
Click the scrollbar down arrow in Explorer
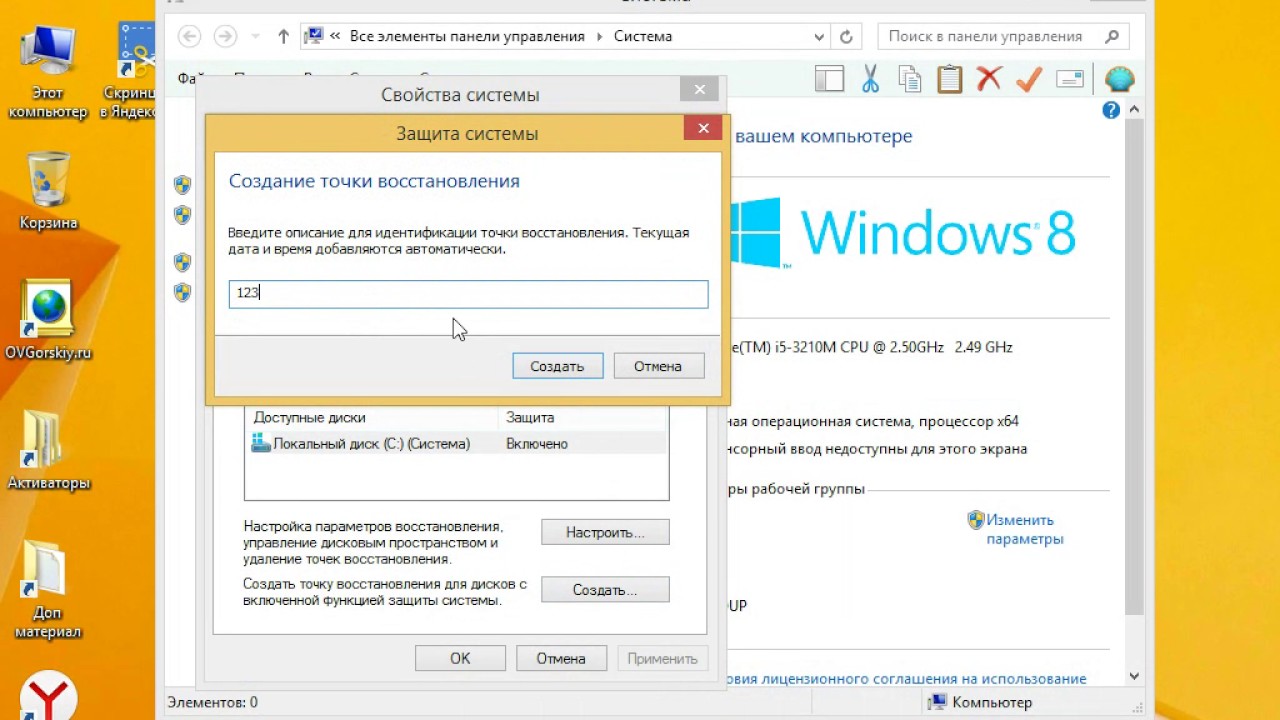tap(1134, 677)
